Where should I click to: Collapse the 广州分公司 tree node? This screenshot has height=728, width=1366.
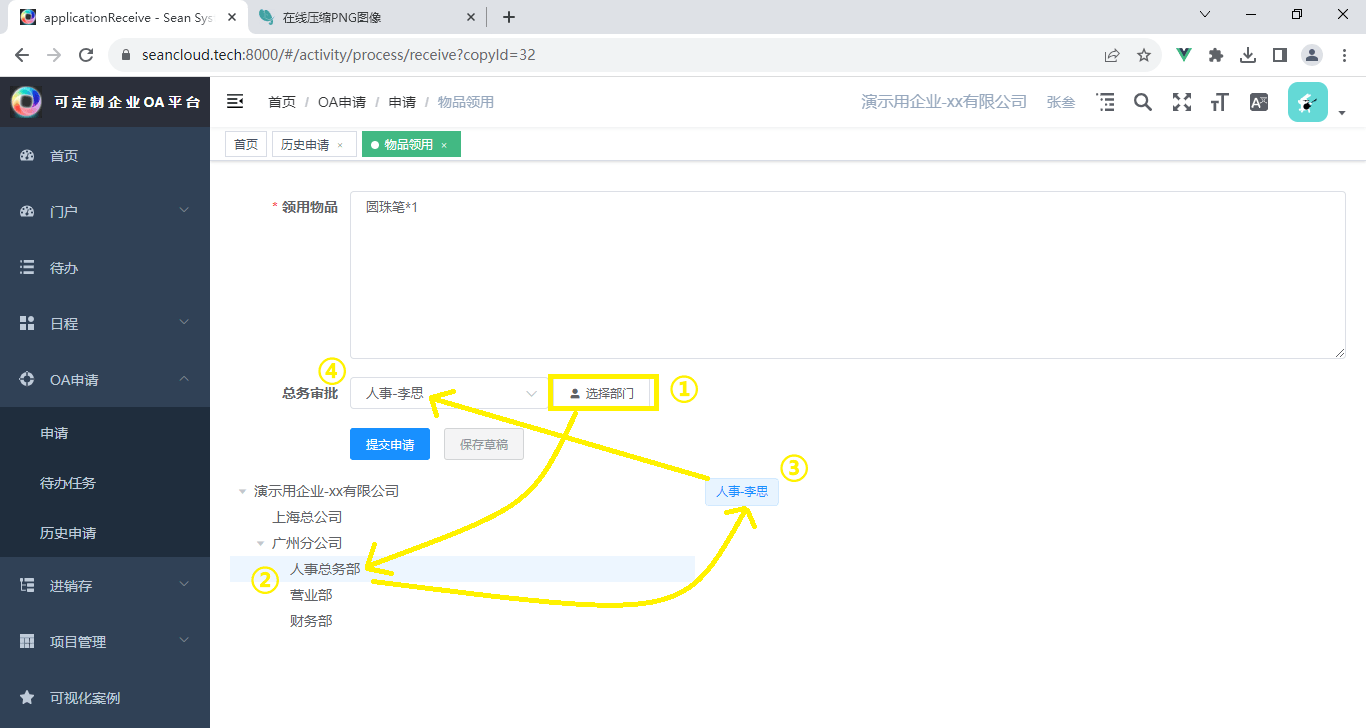coord(260,543)
